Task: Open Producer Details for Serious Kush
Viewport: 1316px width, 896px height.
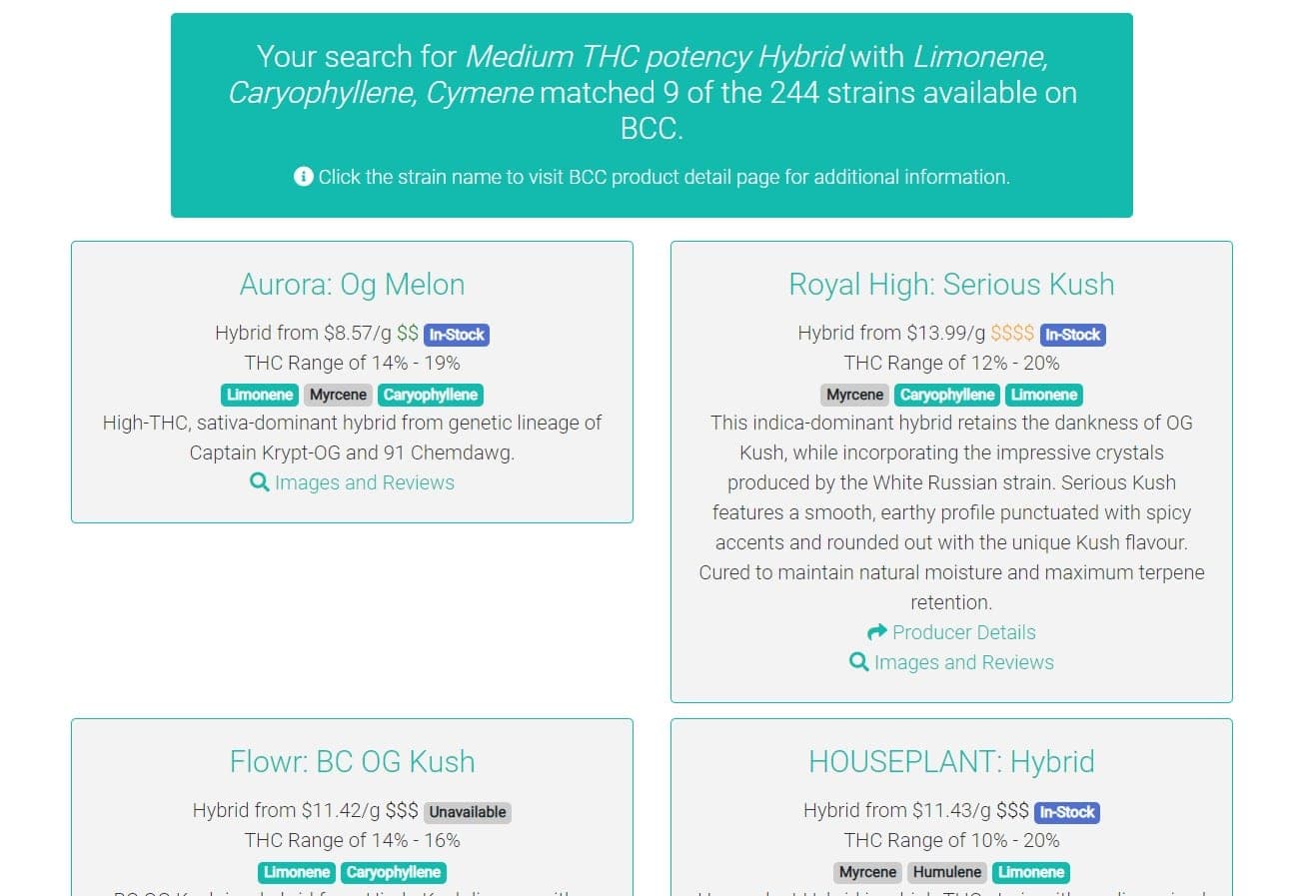Action: tap(963, 632)
